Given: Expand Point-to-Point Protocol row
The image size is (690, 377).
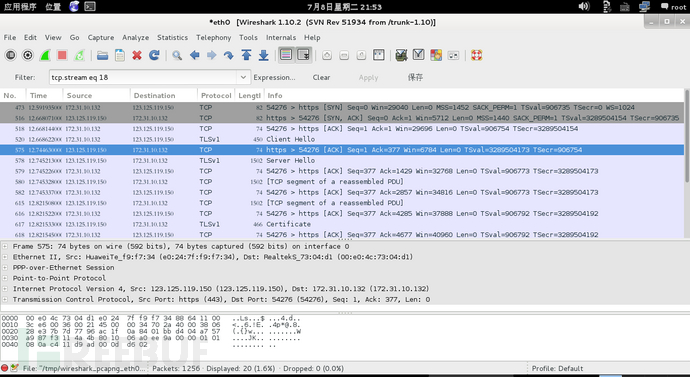Looking at the screenshot, I should click(x=5, y=278).
